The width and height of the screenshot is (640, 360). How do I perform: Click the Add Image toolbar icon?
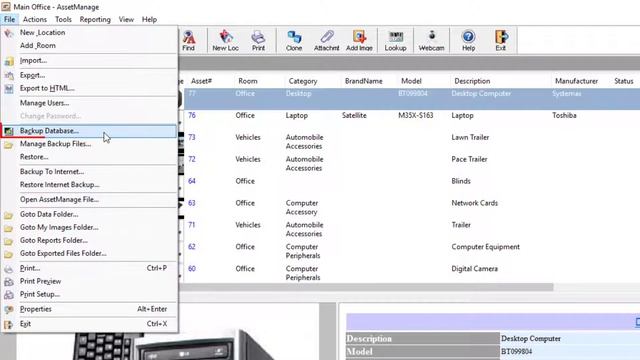click(x=359, y=40)
